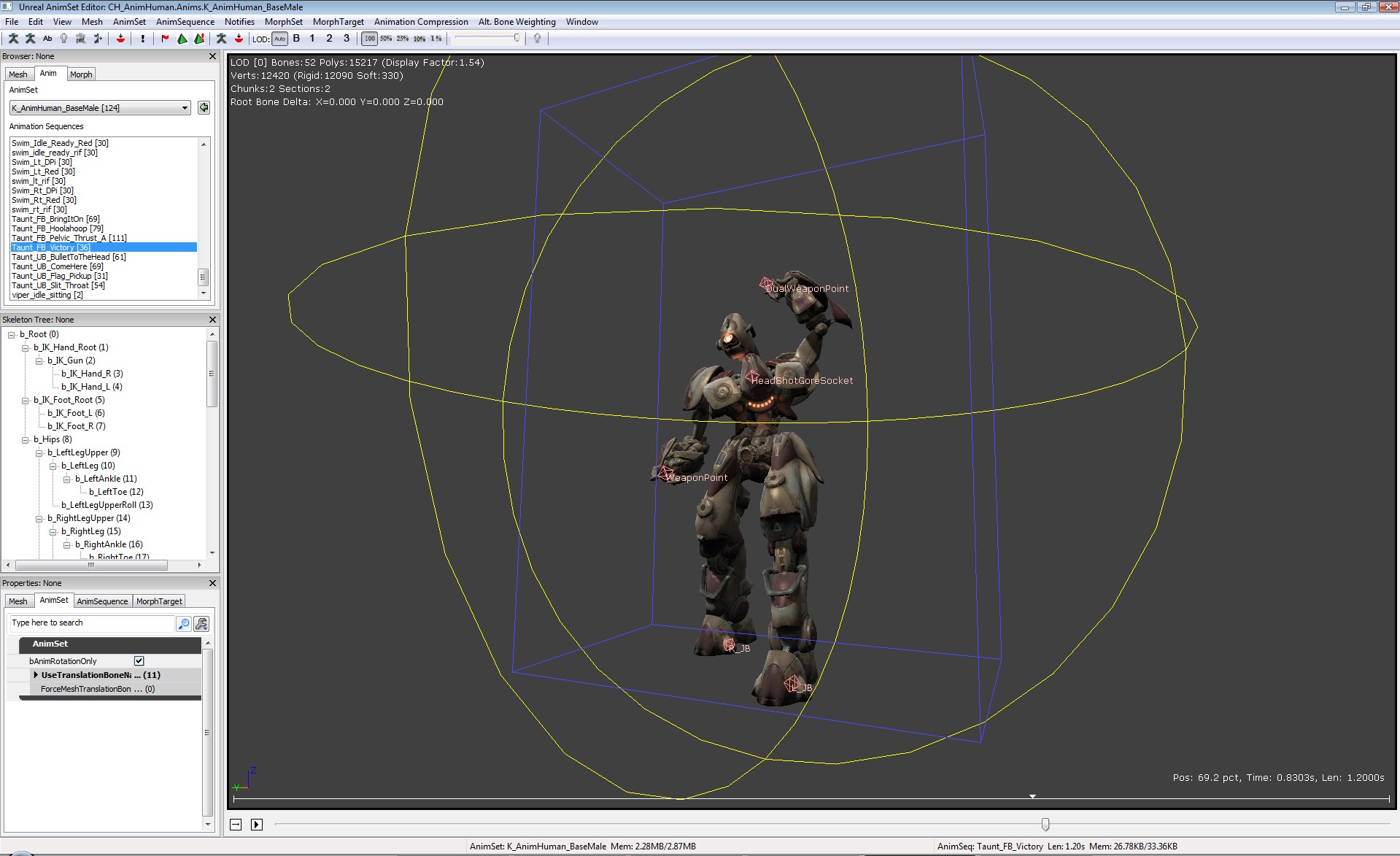Force LOD level 1
Image resolution: width=1400 pixels, height=856 pixels.
(312, 39)
